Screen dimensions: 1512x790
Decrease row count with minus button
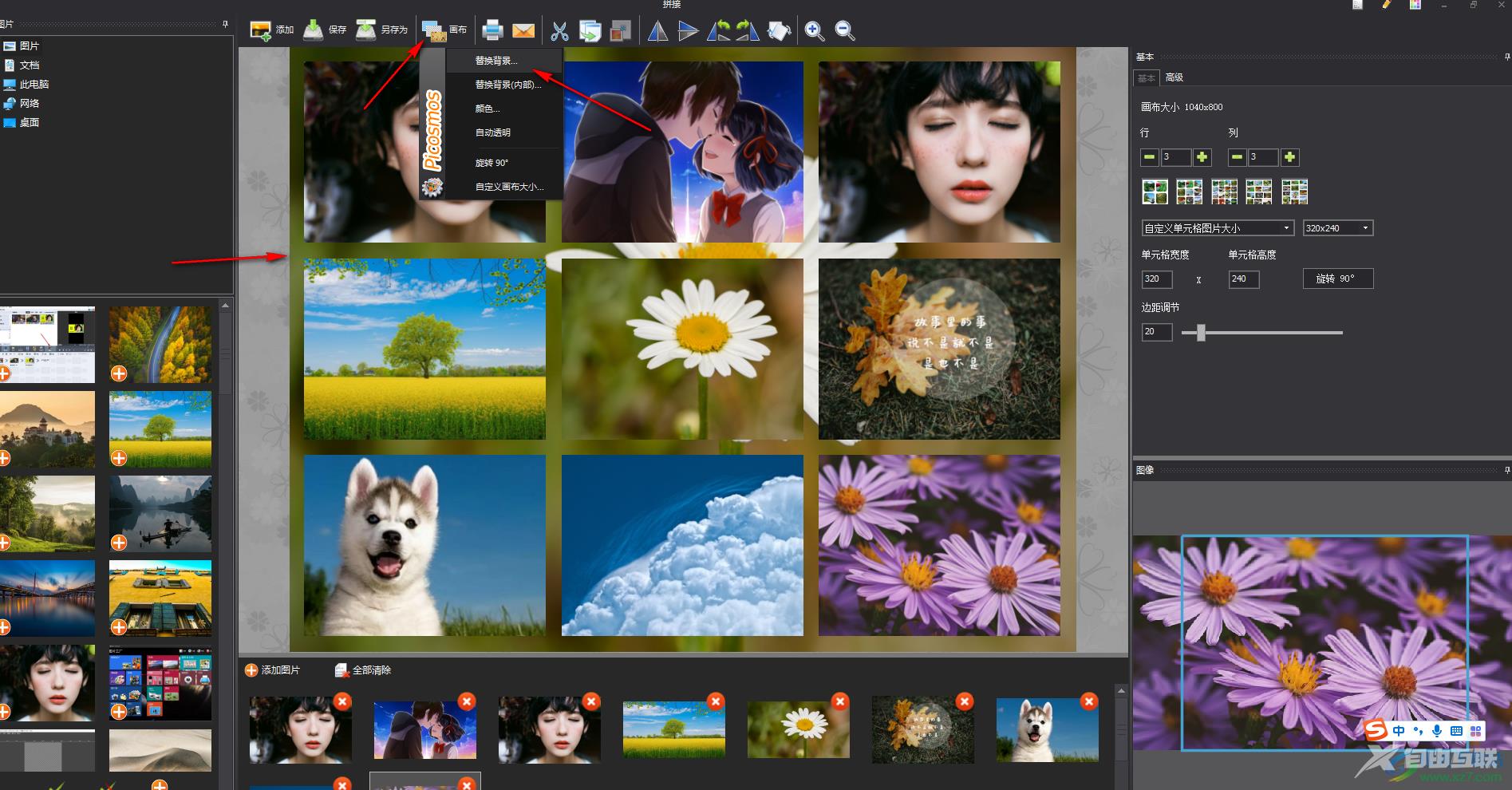tap(1149, 157)
